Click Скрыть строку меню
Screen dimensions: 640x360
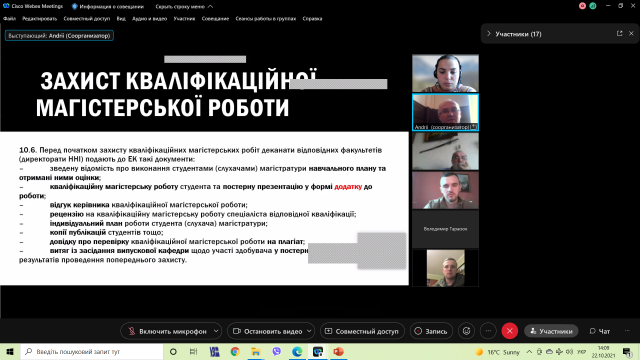[184, 7]
